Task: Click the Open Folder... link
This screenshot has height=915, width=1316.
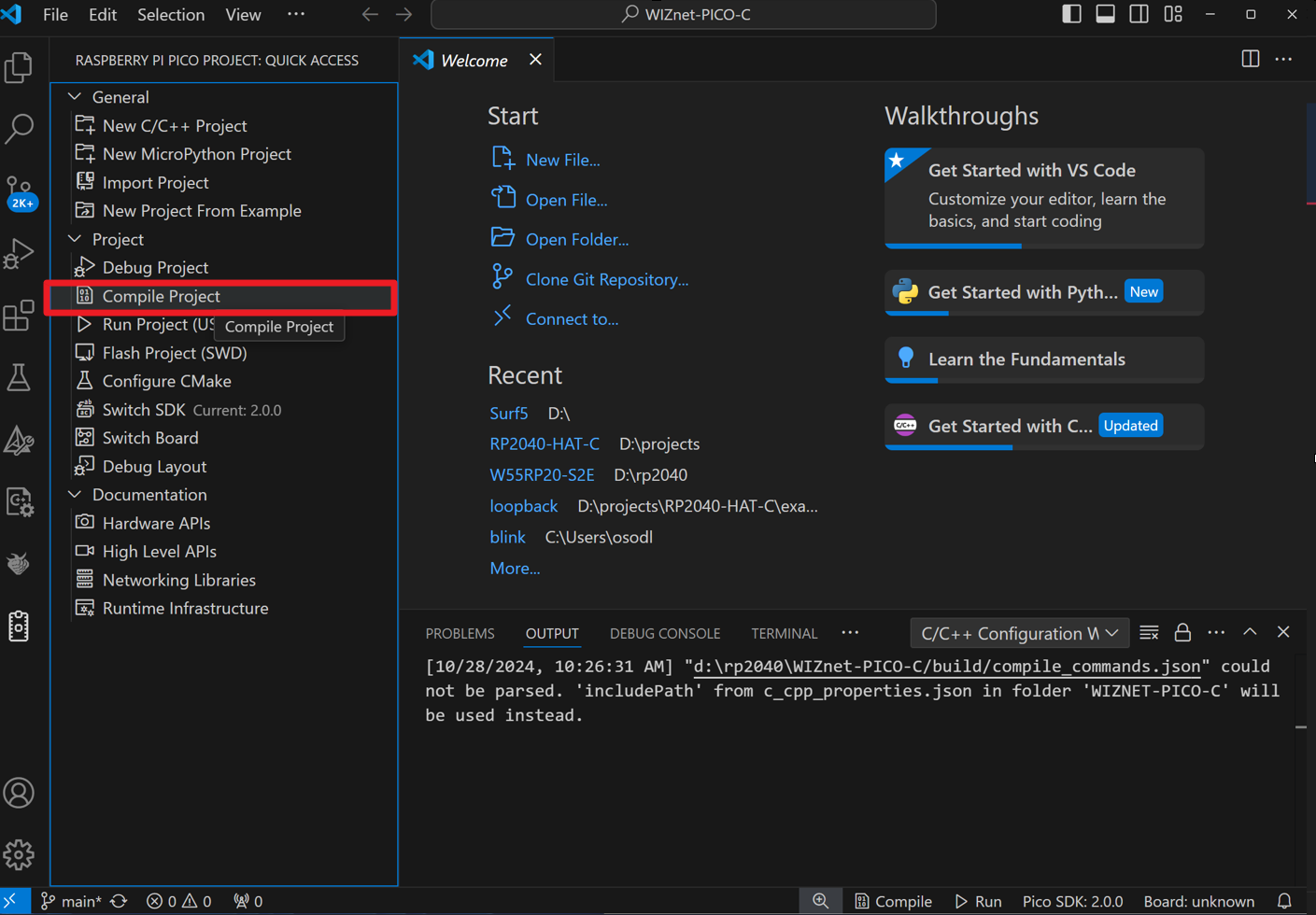Action: (576, 239)
